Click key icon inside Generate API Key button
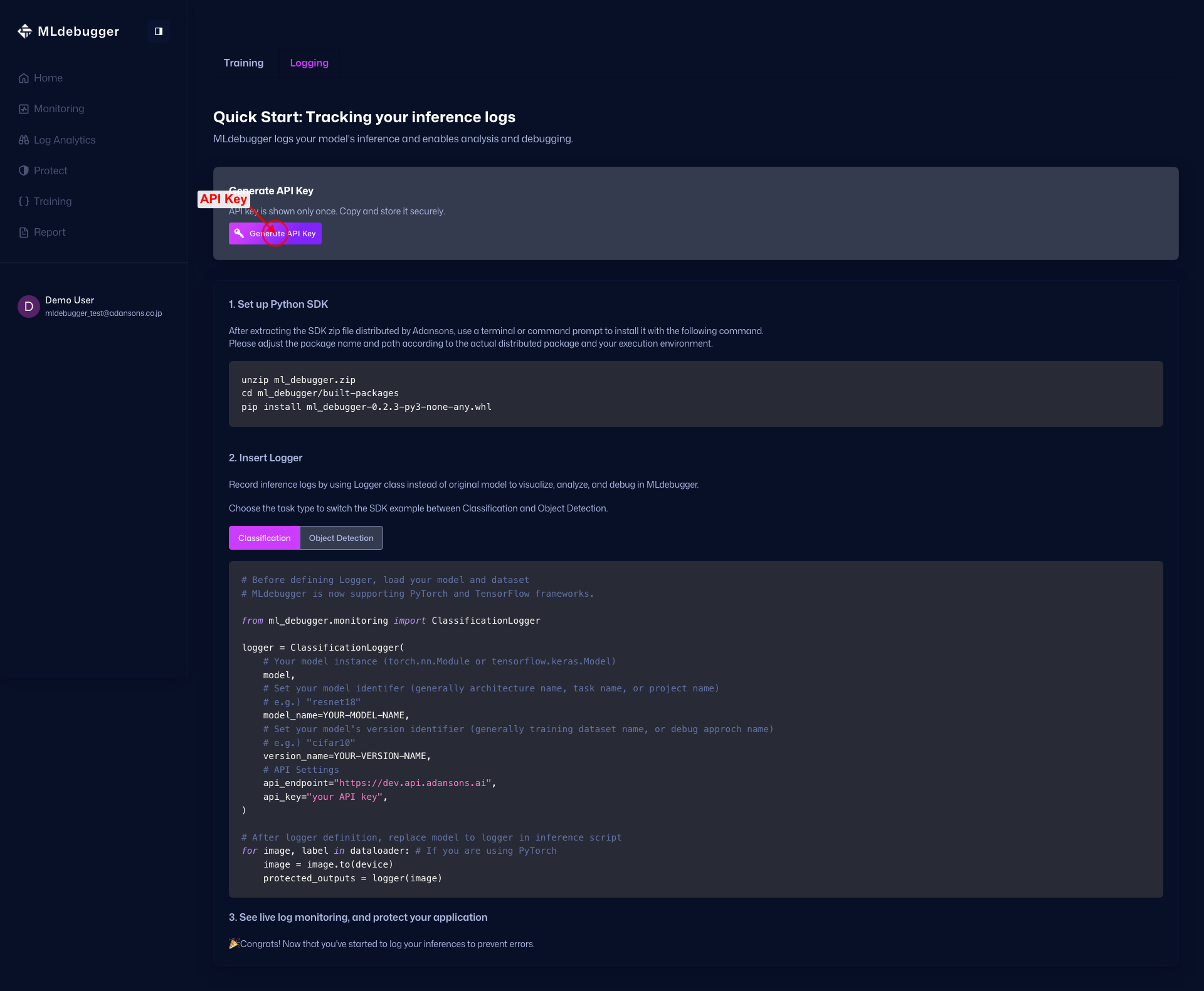The image size is (1204, 991). pyautogui.click(x=239, y=233)
